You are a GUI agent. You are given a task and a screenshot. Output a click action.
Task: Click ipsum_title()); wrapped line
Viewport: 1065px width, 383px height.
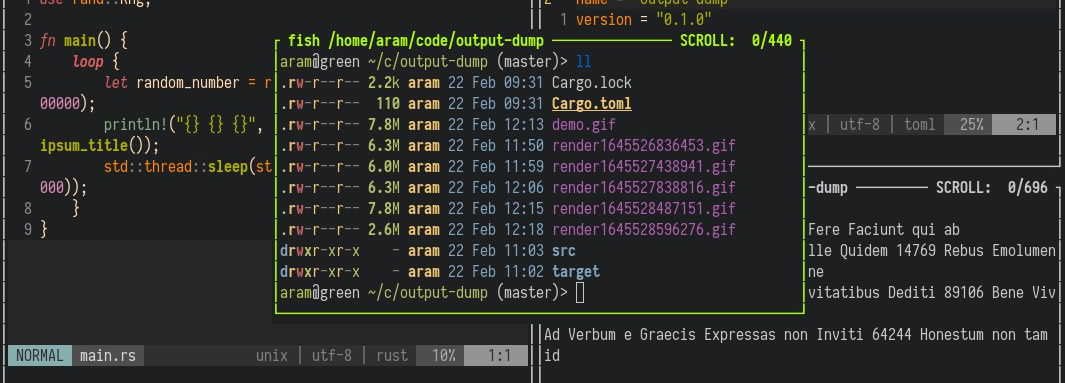point(99,146)
